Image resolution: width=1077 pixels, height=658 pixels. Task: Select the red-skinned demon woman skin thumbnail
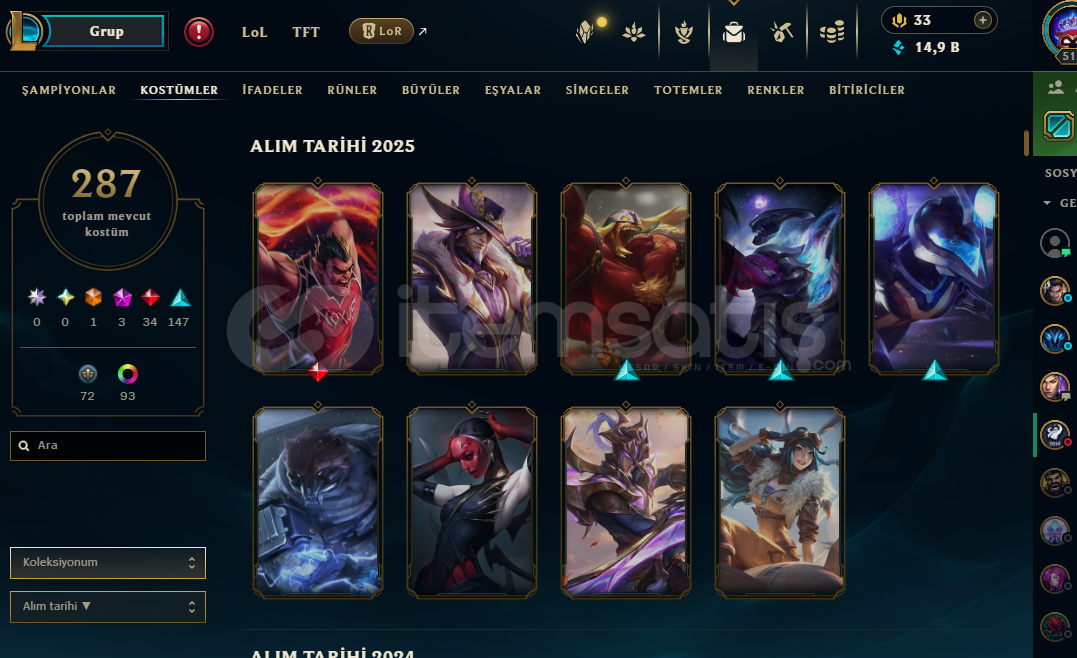click(472, 502)
